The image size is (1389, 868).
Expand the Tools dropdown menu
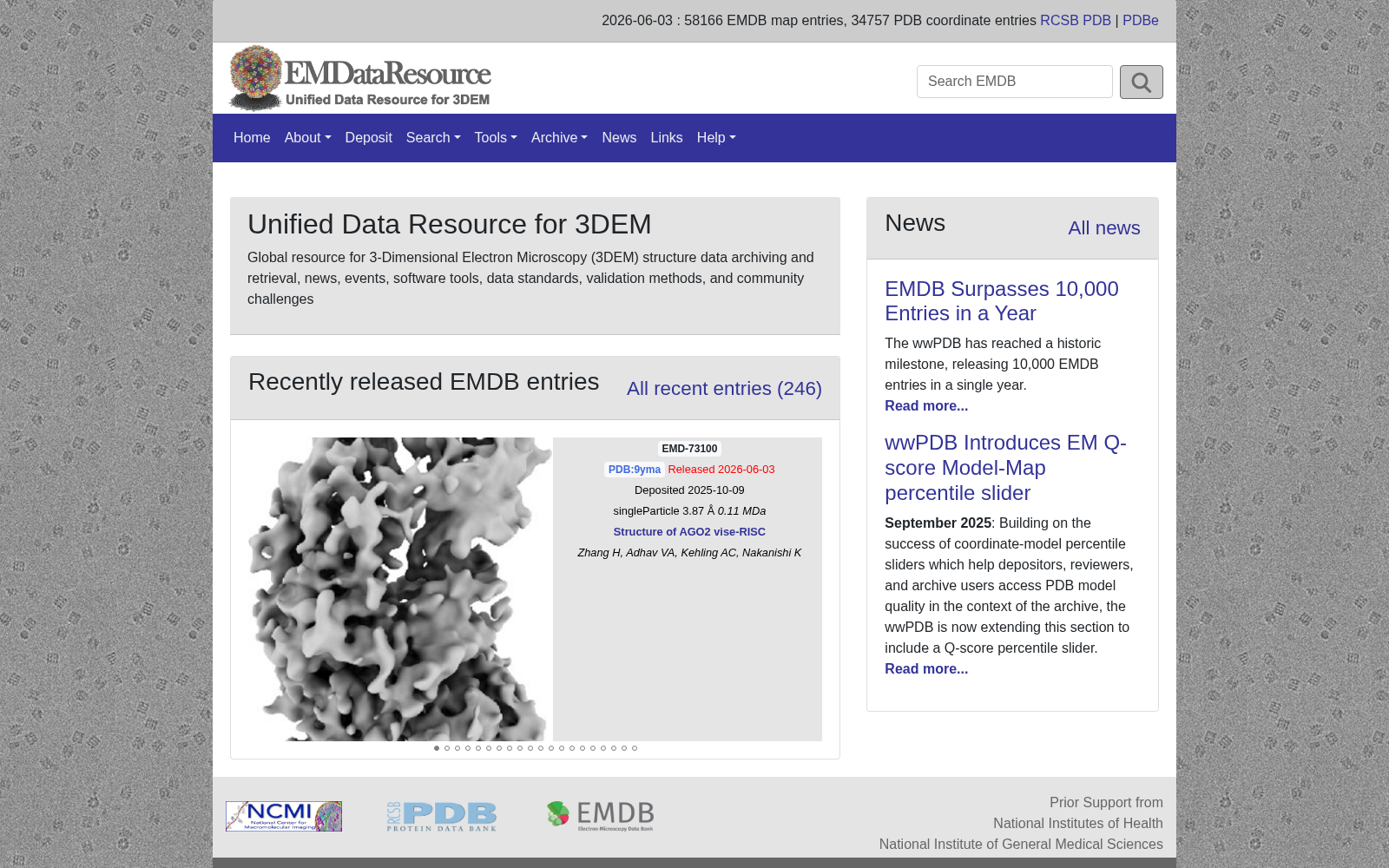[496, 138]
